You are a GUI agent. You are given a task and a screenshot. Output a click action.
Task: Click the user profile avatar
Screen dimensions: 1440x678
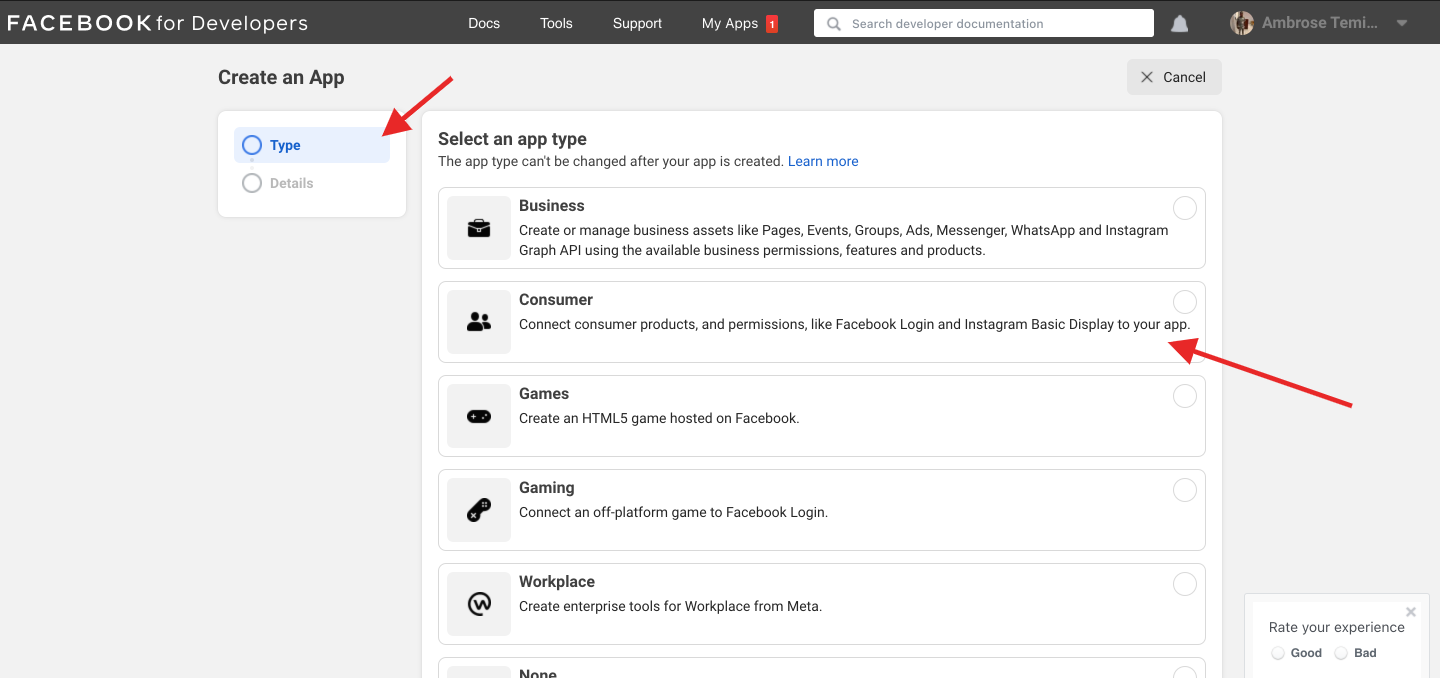(1242, 23)
